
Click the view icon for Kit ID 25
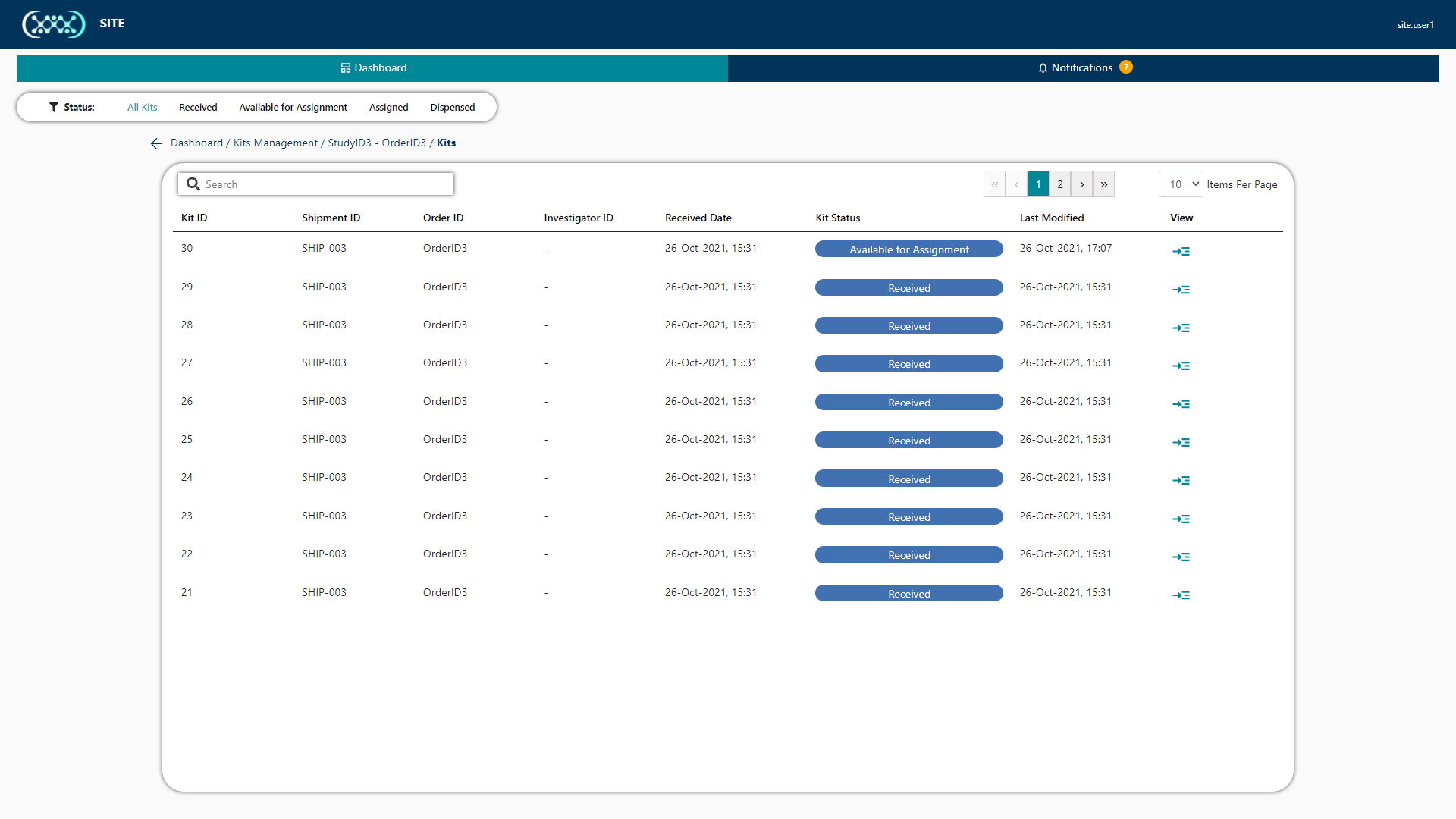point(1181,442)
